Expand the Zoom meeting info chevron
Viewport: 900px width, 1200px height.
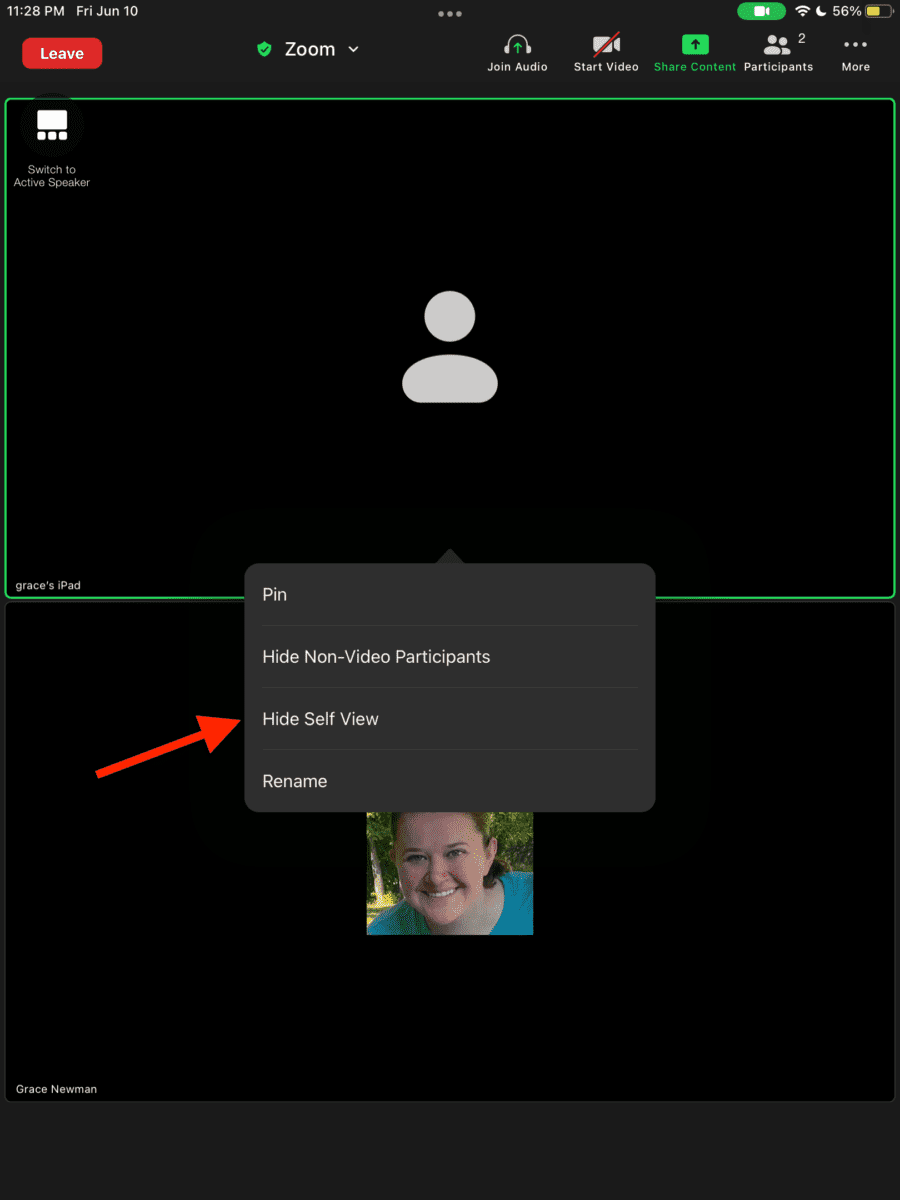(x=353, y=48)
